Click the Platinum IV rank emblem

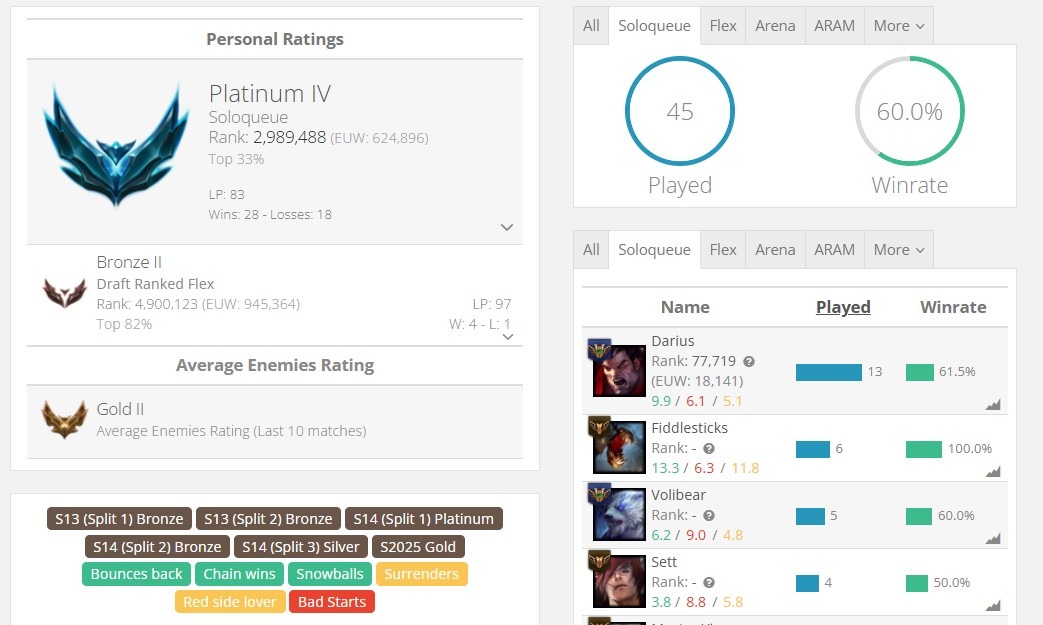tap(116, 145)
